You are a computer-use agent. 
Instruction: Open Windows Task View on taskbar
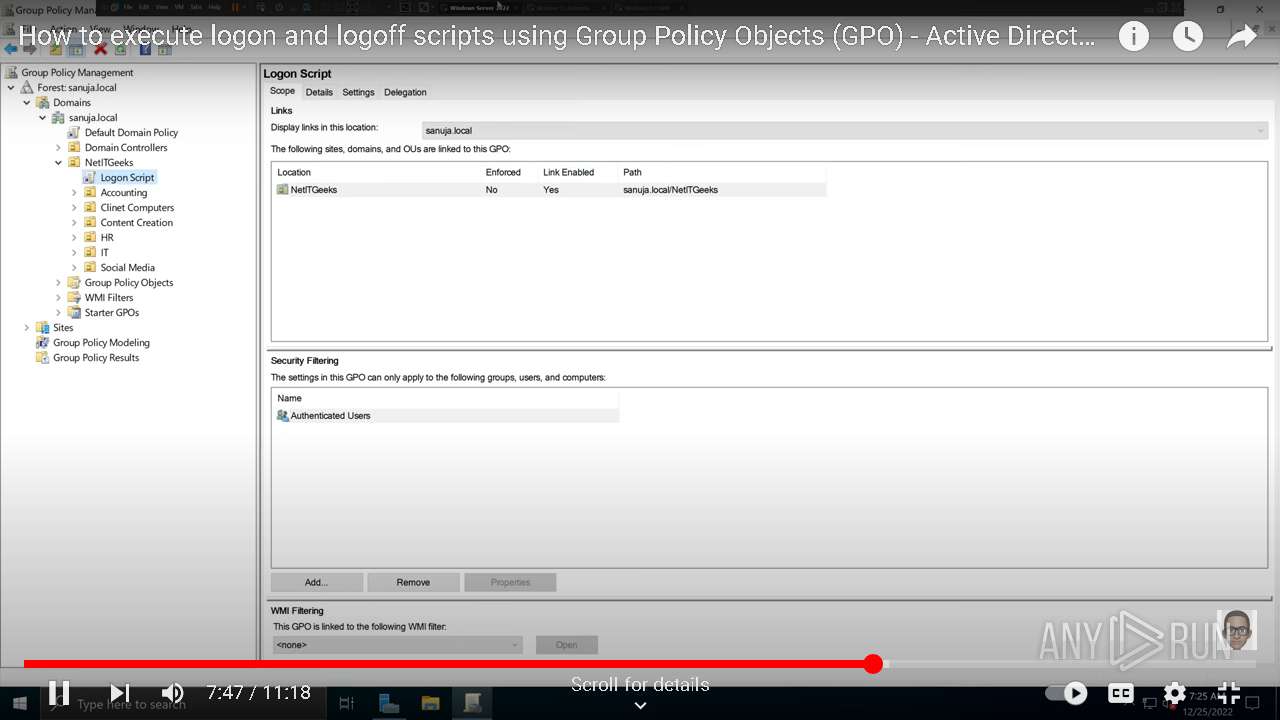(347, 703)
